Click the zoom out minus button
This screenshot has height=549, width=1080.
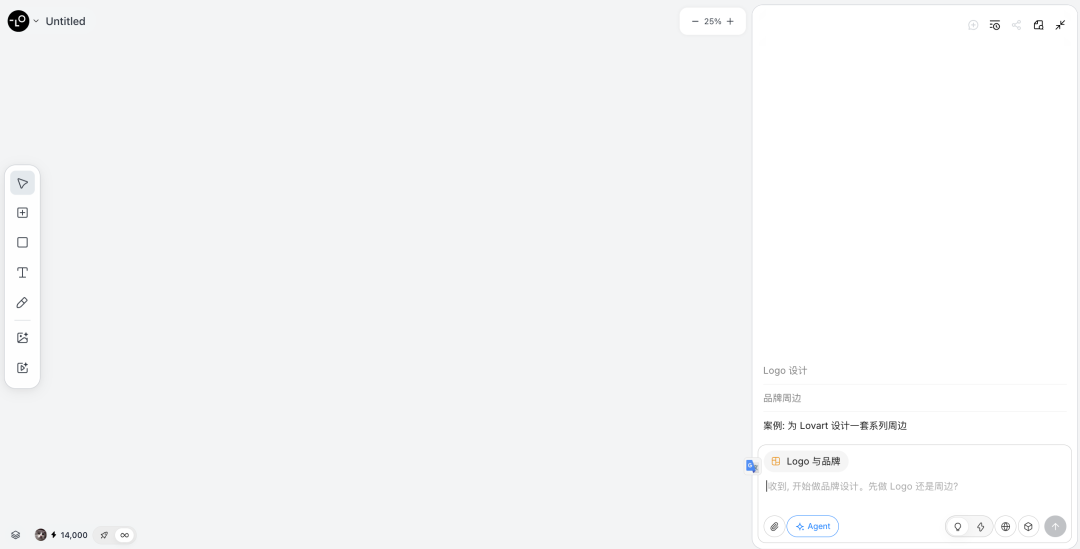click(x=695, y=21)
